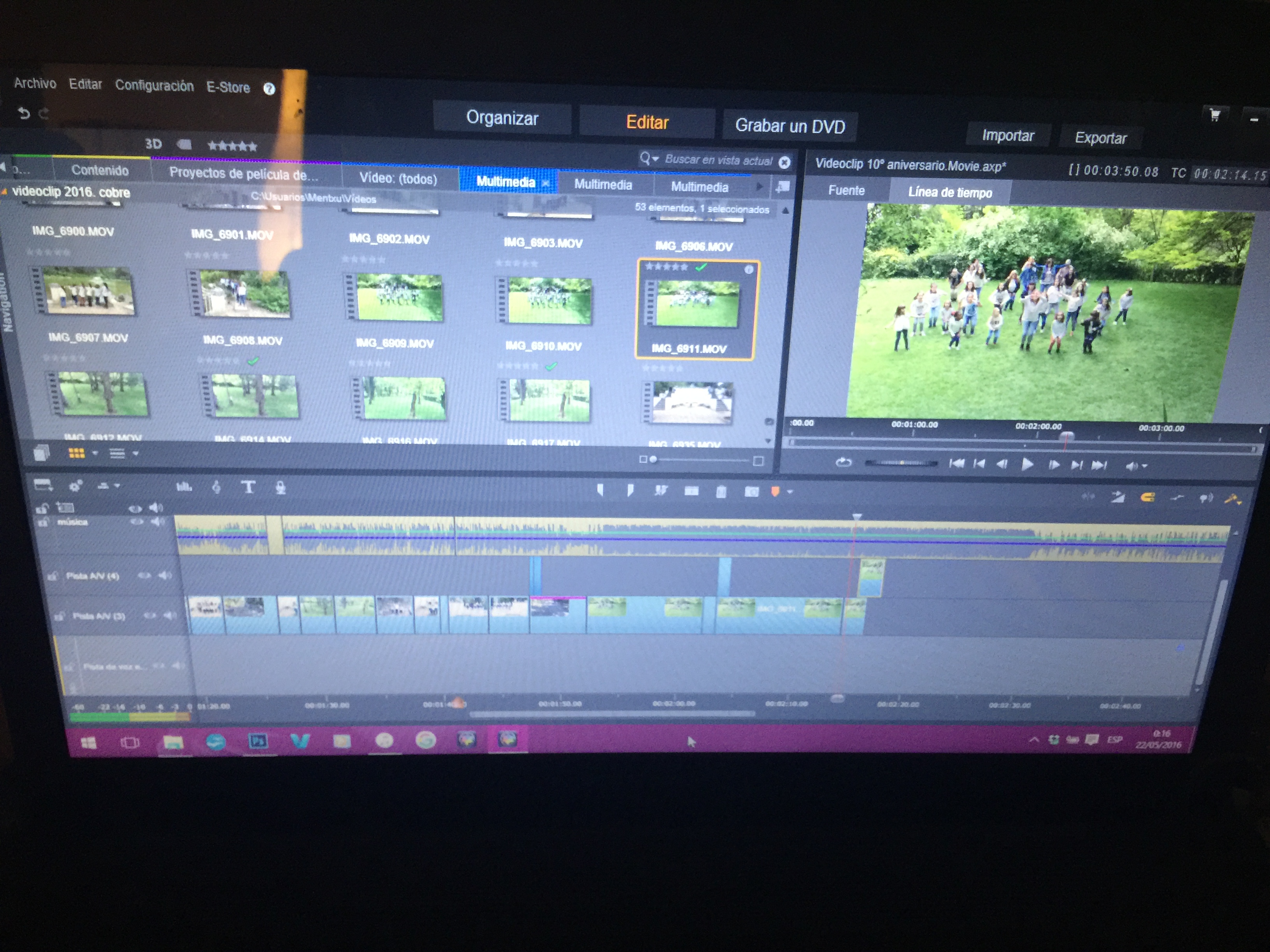Open the list view options dropdown
The image size is (1270, 952).
click(136, 453)
